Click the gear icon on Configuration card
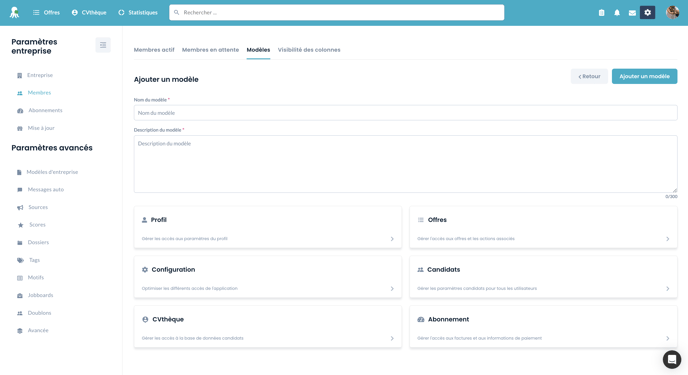 (x=145, y=270)
